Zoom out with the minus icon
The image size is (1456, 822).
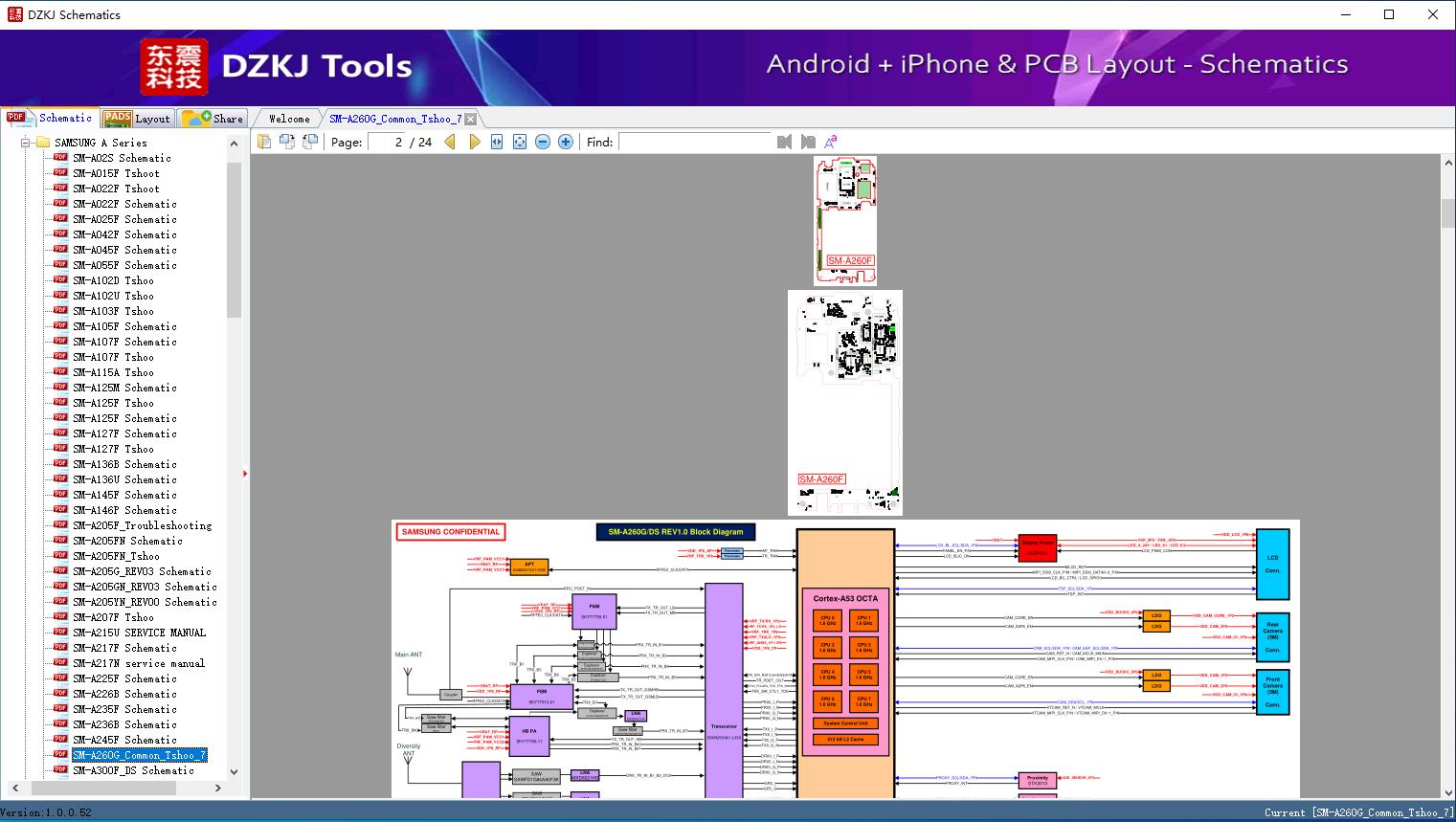tap(543, 142)
